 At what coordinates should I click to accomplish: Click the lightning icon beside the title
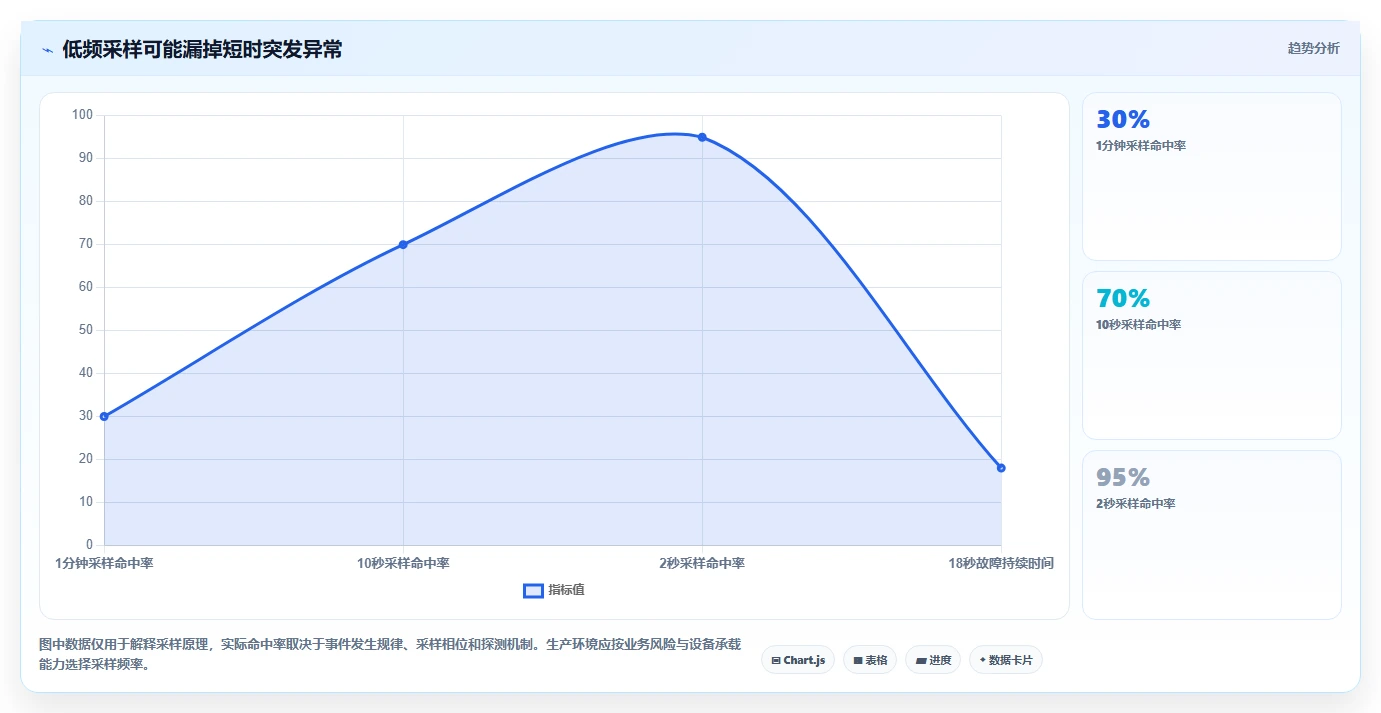47,49
